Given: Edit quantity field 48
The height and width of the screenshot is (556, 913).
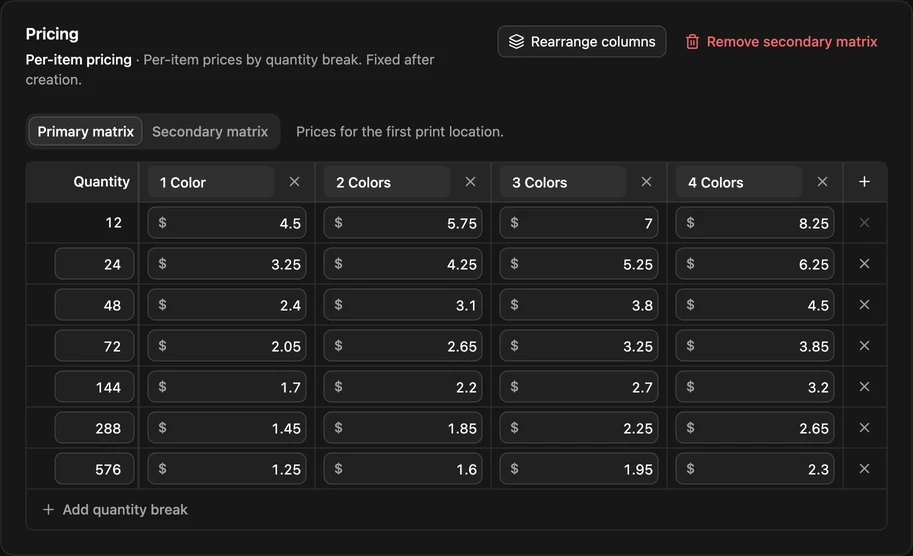Looking at the screenshot, I should (x=94, y=304).
